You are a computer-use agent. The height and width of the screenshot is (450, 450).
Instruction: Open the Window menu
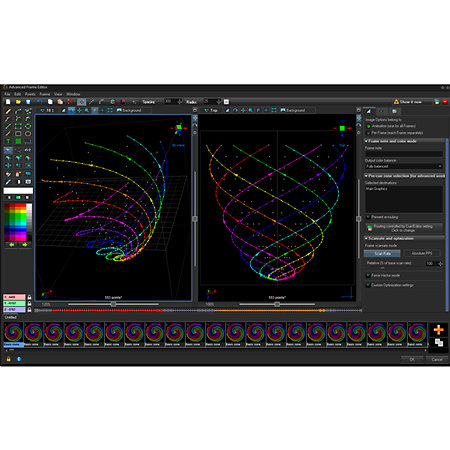point(73,94)
